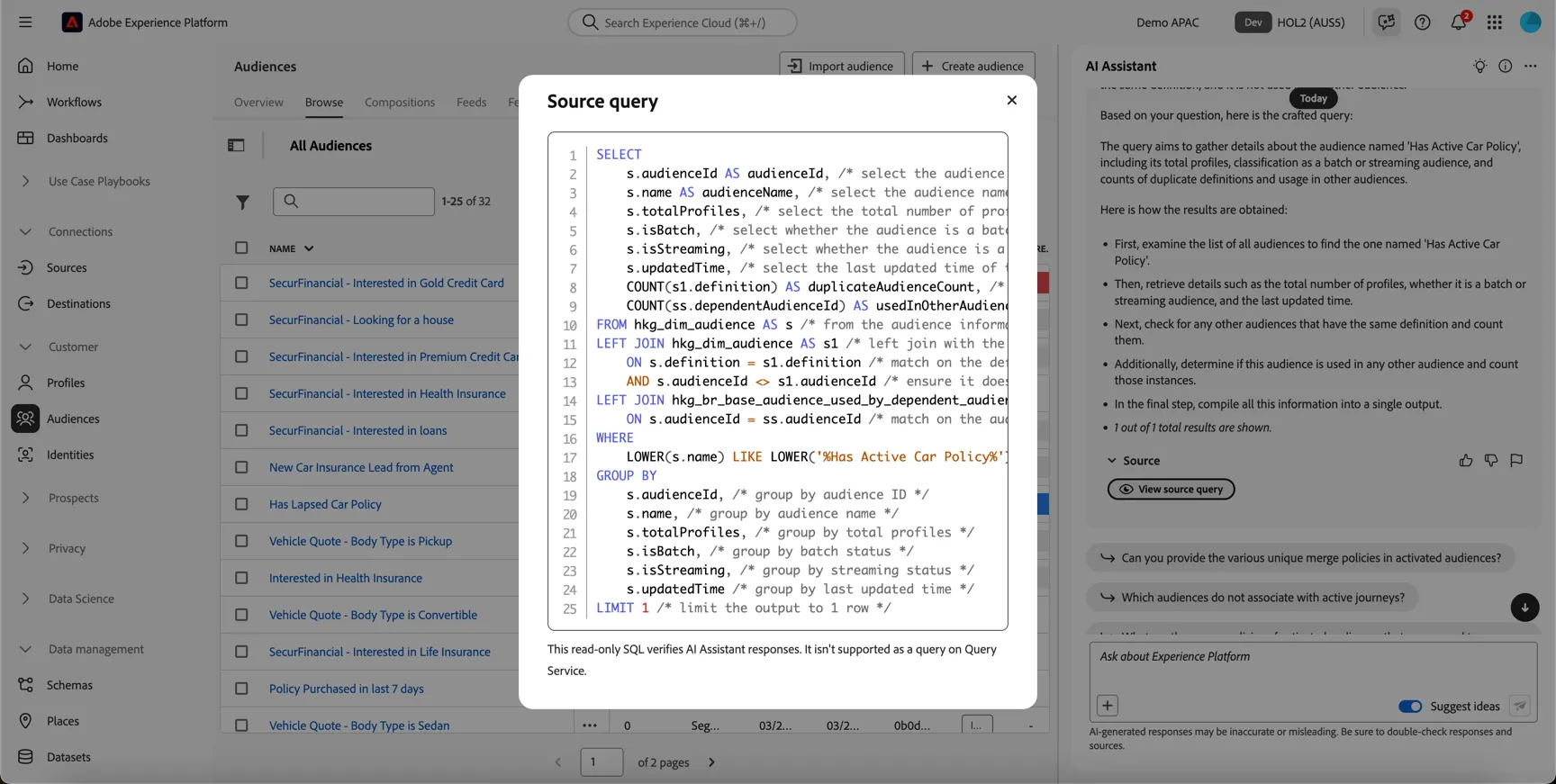Collapse the Connections section

coord(25,231)
